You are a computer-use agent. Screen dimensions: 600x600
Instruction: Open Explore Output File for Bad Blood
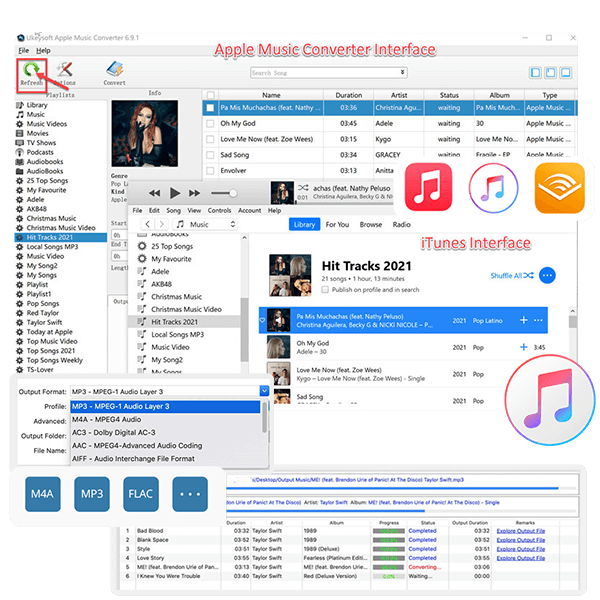pos(520,531)
